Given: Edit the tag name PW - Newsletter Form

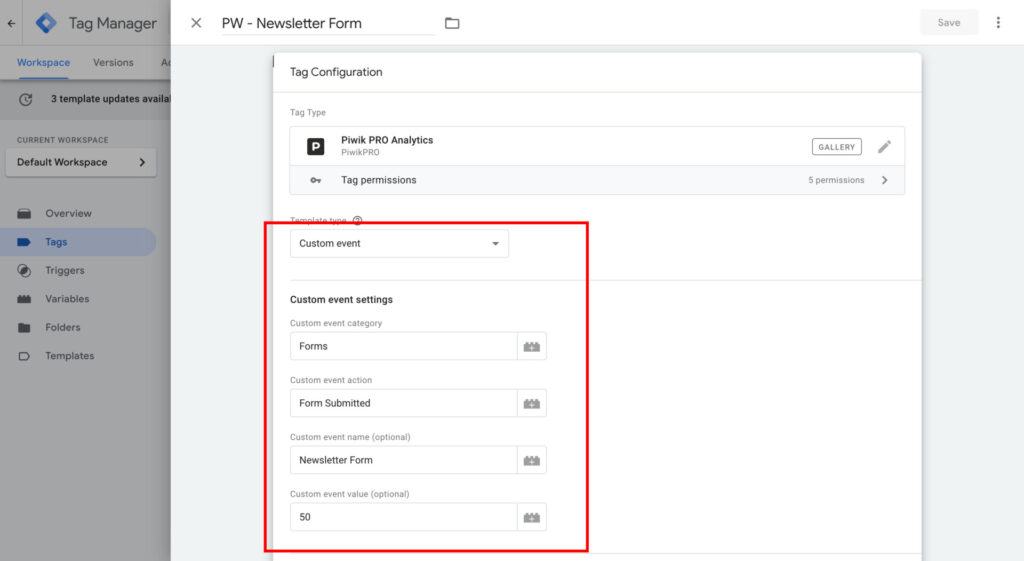Looking at the screenshot, I should coord(327,23).
